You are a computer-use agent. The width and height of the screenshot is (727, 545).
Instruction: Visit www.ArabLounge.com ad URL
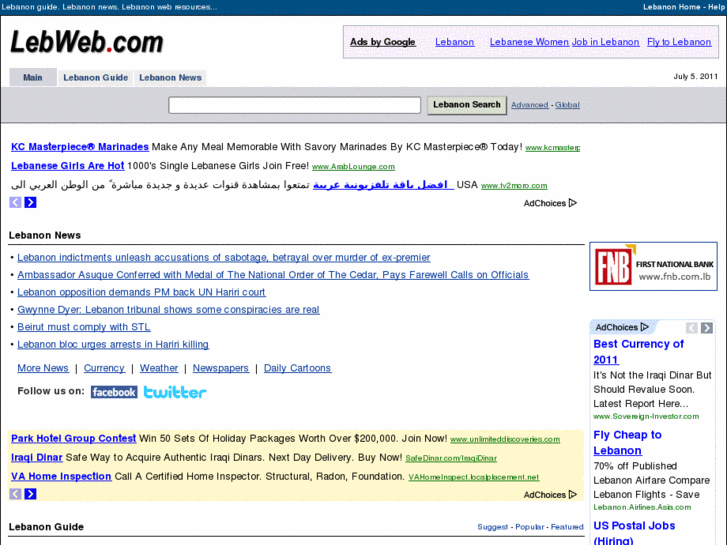click(353, 167)
